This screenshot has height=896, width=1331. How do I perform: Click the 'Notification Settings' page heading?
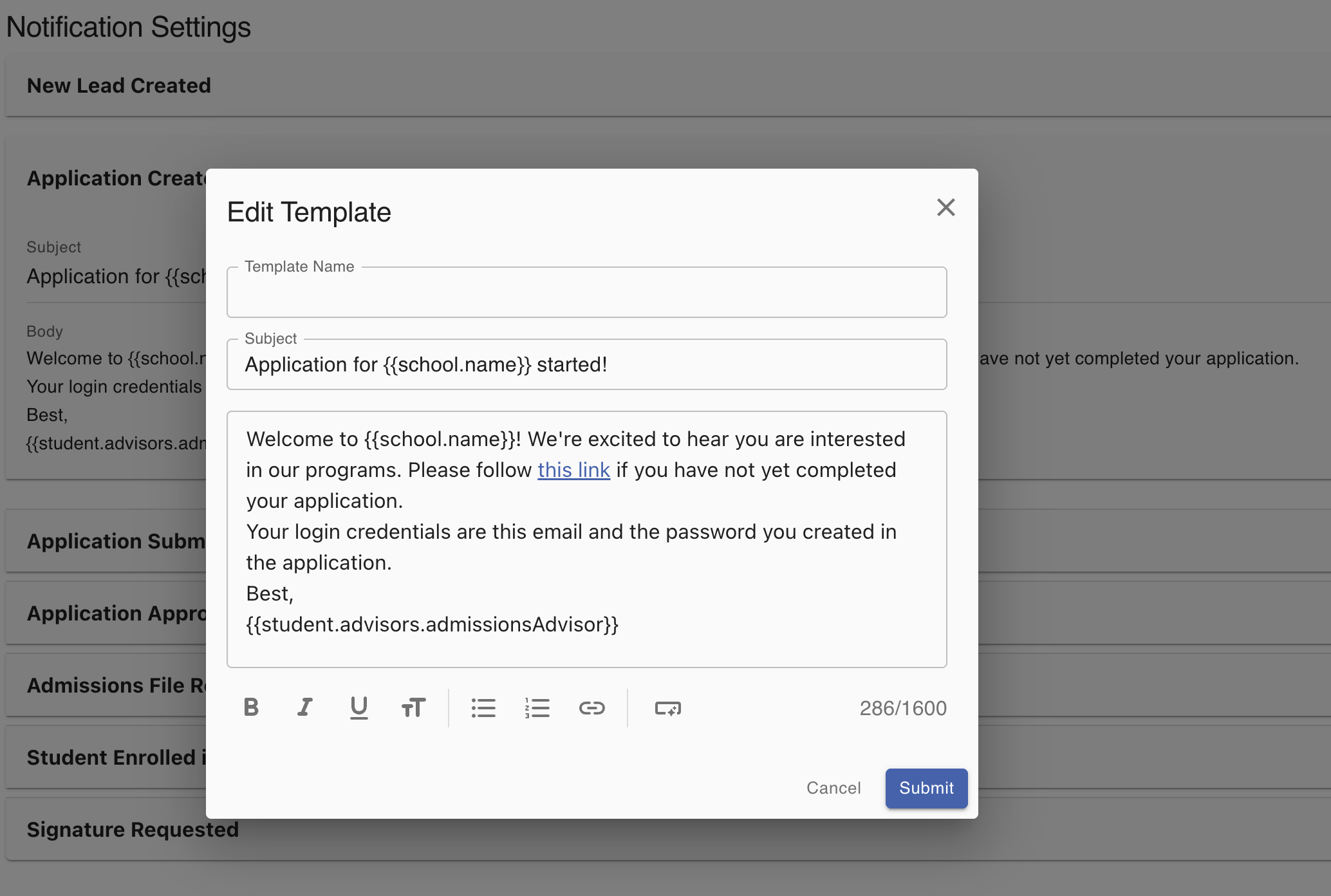tap(128, 27)
